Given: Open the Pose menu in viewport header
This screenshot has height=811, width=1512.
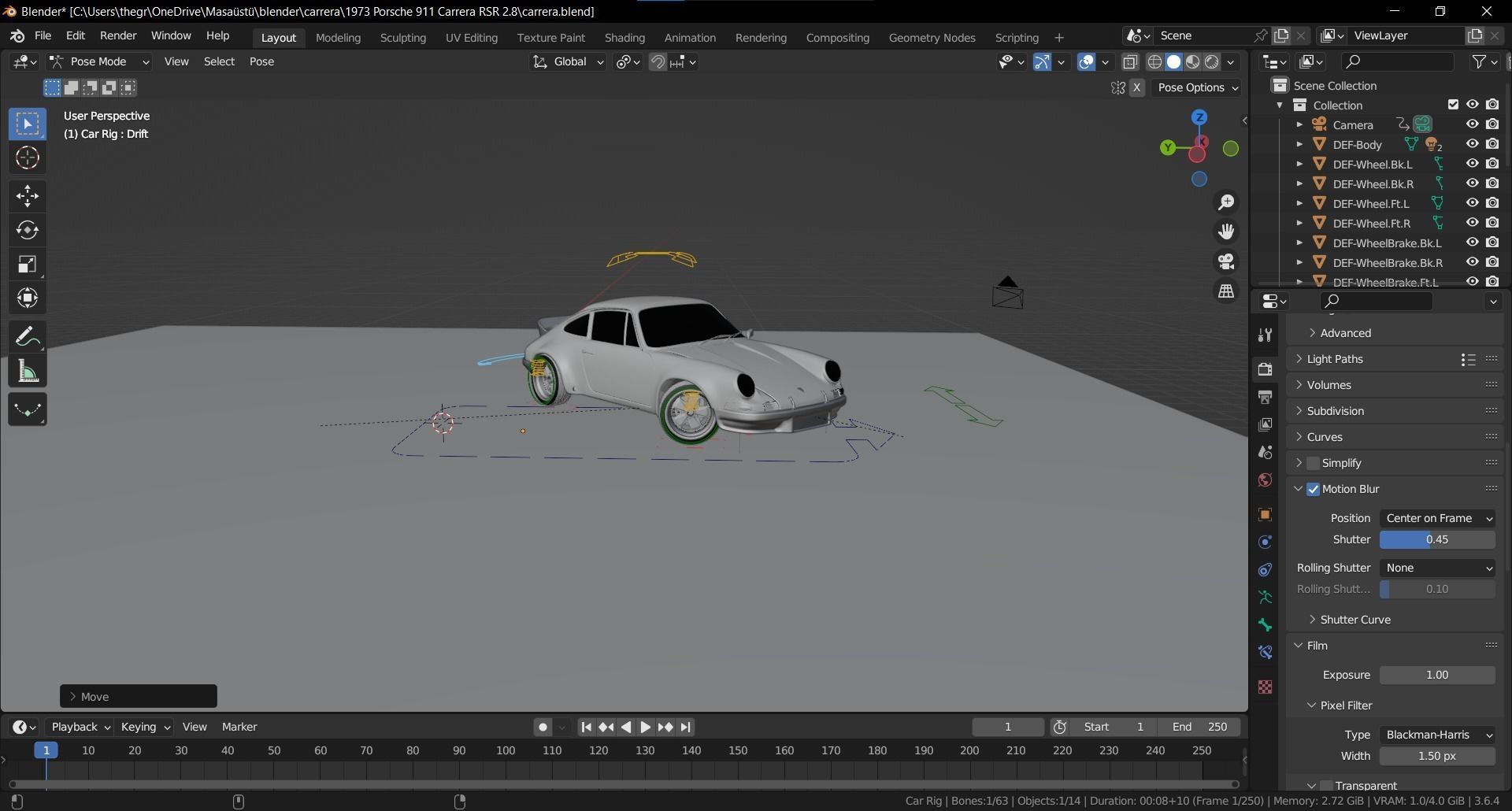Looking at the screenshot, I should 261,61.
